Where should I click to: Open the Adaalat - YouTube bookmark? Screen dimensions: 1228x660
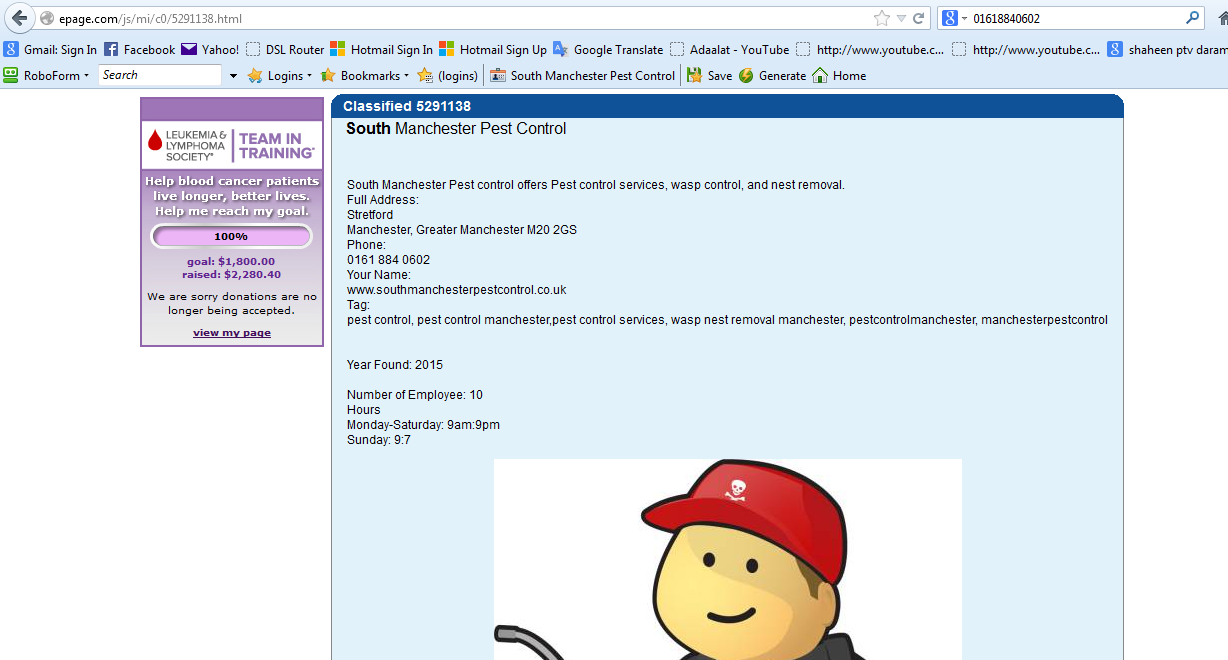(x=729, y=49)
